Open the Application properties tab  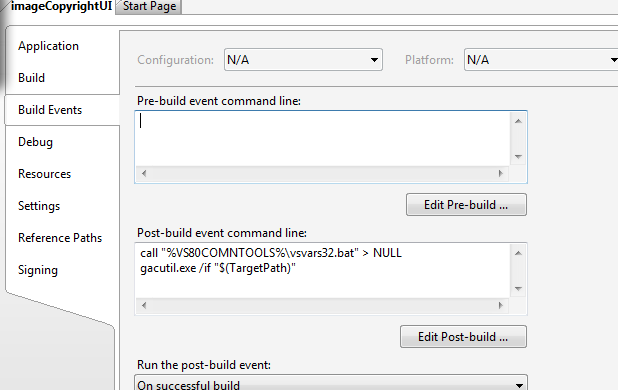coord(48,46)
